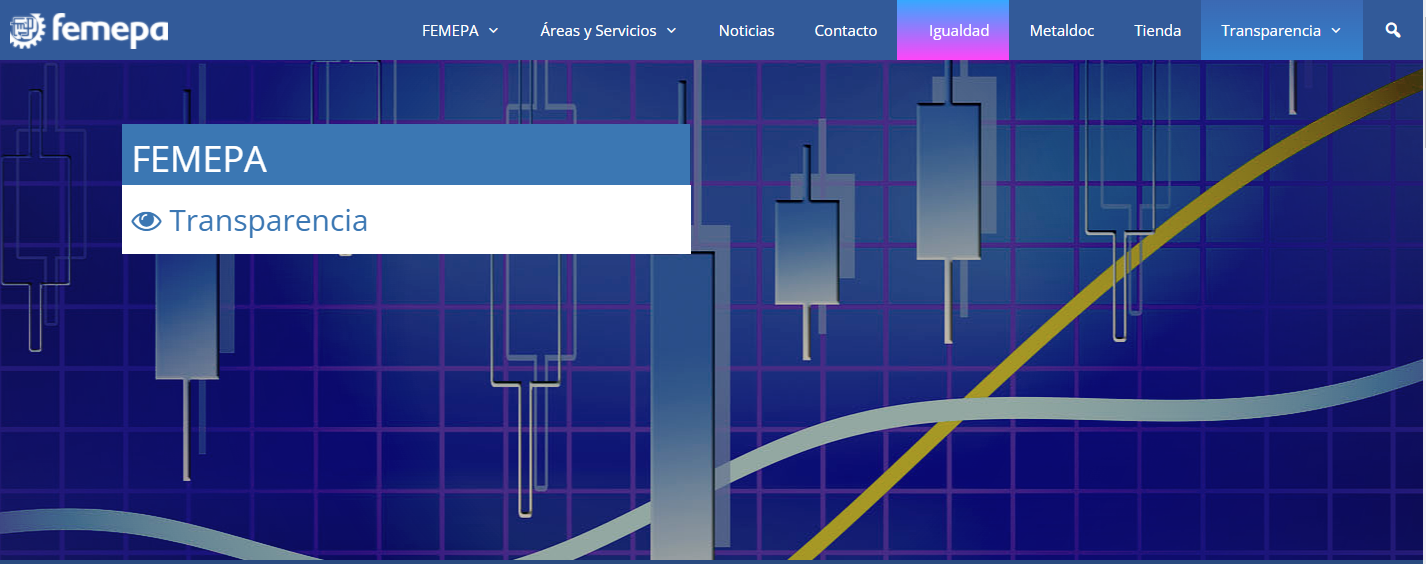Open the Contacto page

[845, 31]
